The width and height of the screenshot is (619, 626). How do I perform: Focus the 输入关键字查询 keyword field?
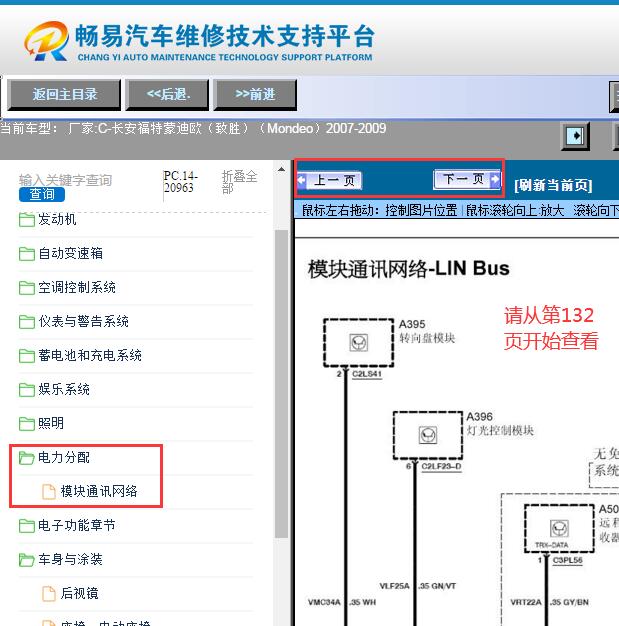click(x=65, y=180)
